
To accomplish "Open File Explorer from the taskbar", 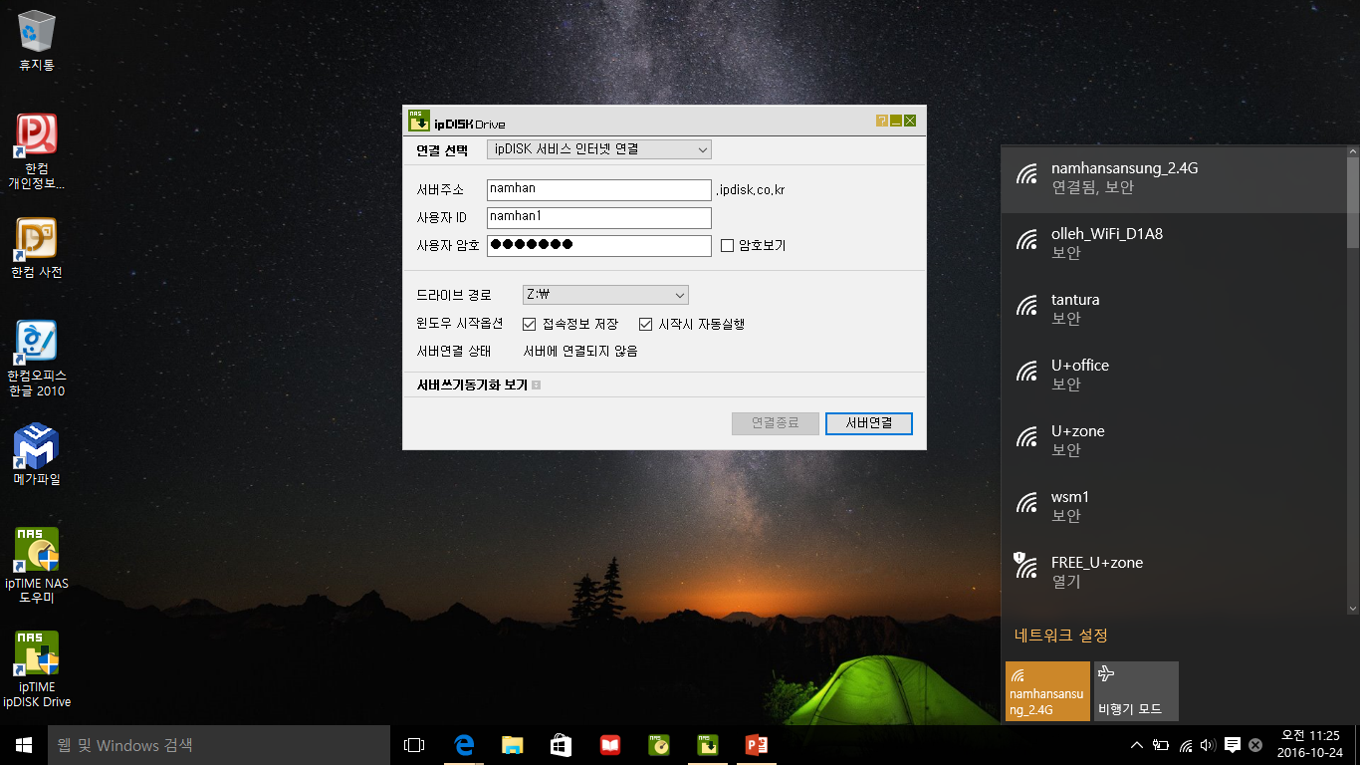I will click(x=512, y=745).
